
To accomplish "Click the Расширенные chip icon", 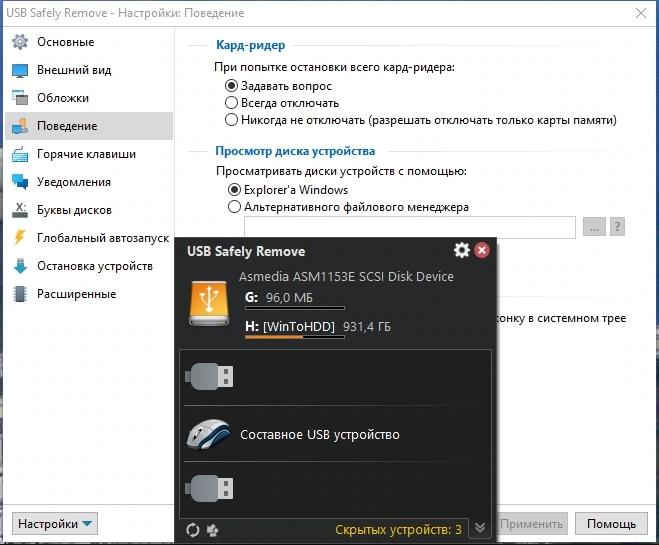I will click(x=20, y=294).
